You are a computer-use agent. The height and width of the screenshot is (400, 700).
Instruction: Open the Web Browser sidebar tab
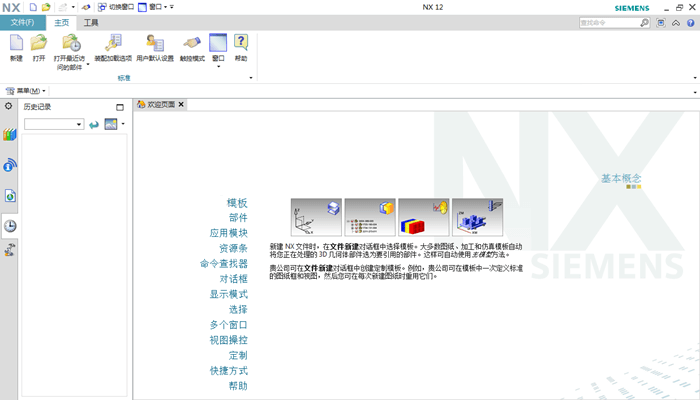[10, 196]
